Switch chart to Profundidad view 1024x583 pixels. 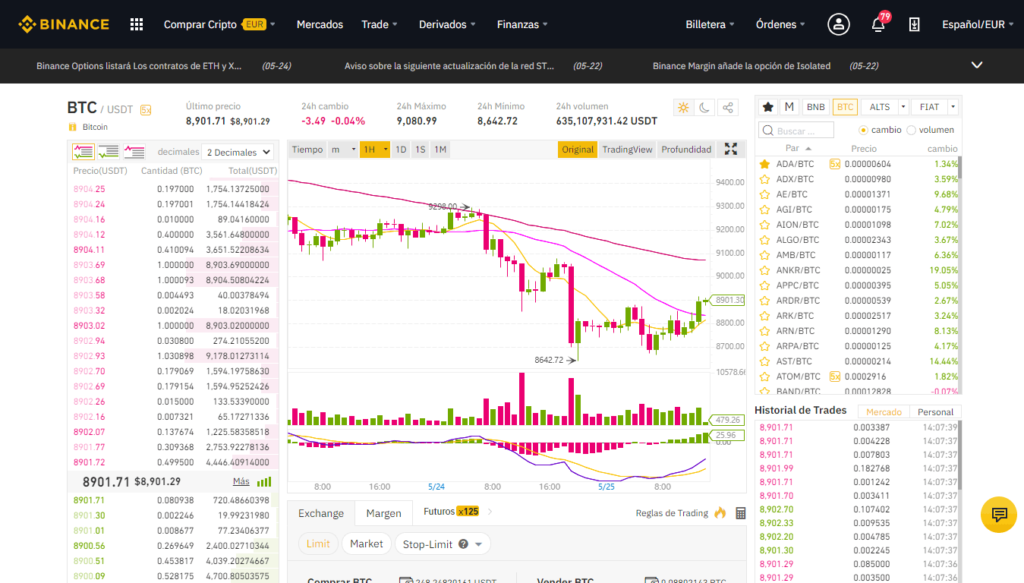(686, 150)
